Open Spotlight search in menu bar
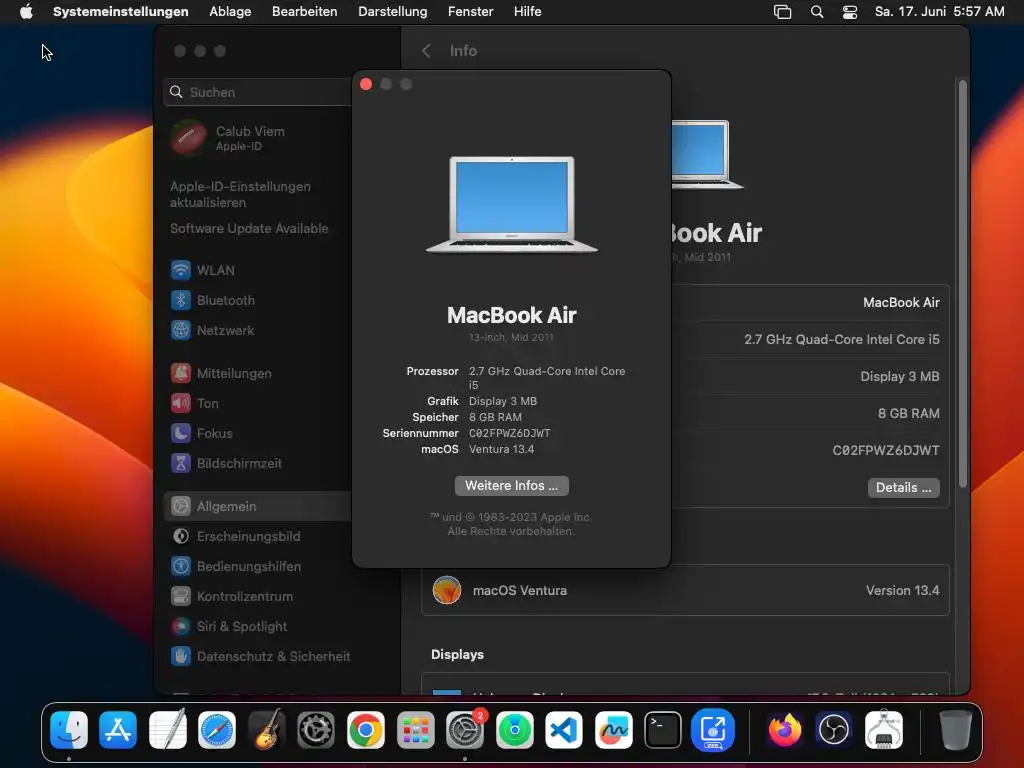Screen dimensions: 1024x768 point(816,11)
